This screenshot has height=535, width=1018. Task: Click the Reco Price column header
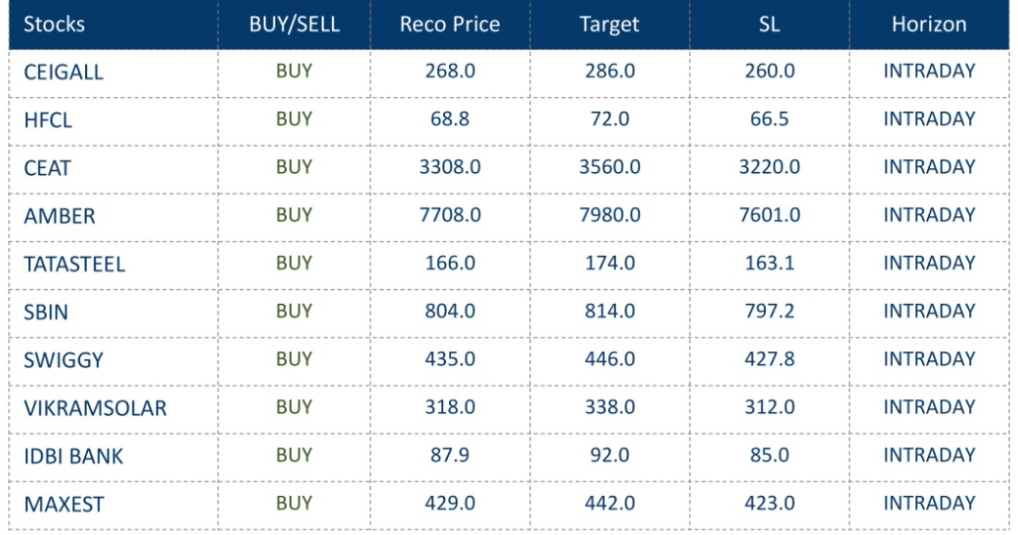tap(449, 25)
